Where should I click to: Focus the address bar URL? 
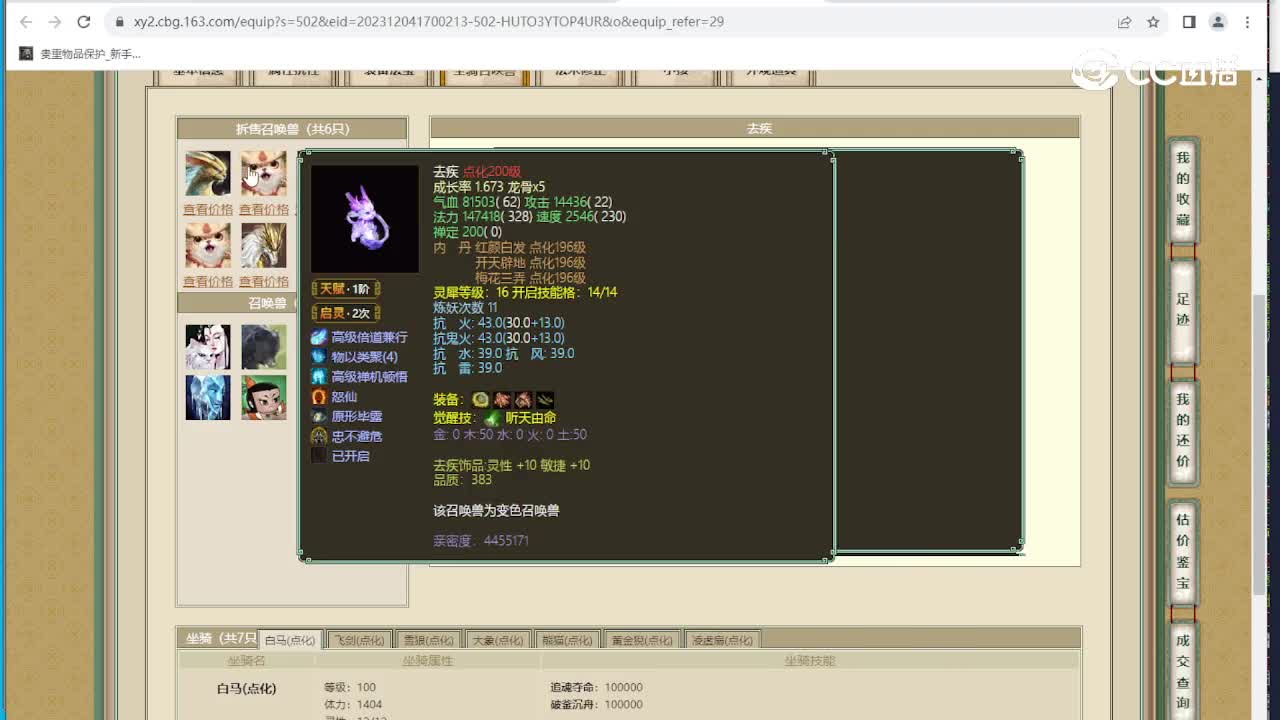[x=429, y=21]
